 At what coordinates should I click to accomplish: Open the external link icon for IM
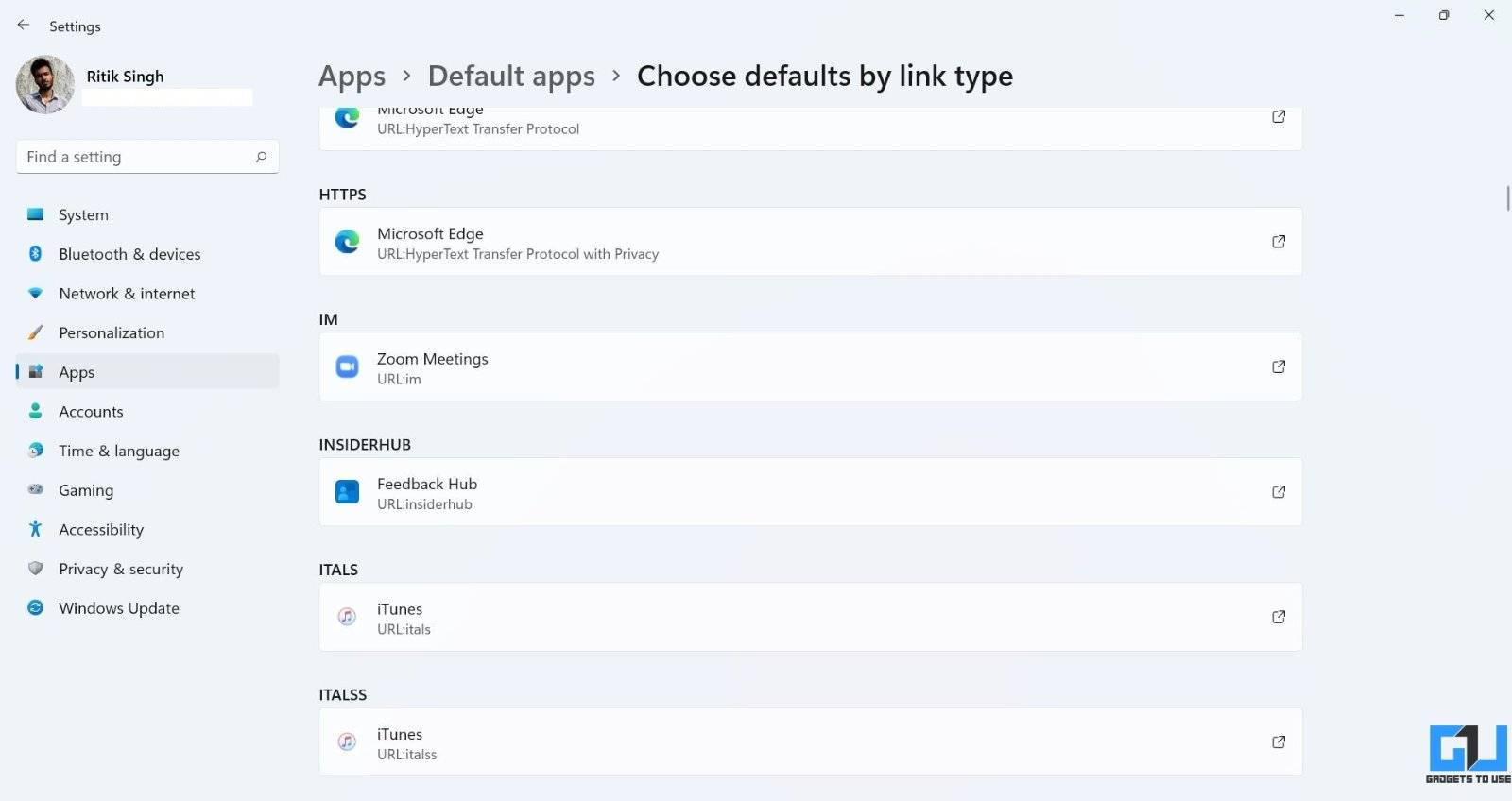(1279, 366)
